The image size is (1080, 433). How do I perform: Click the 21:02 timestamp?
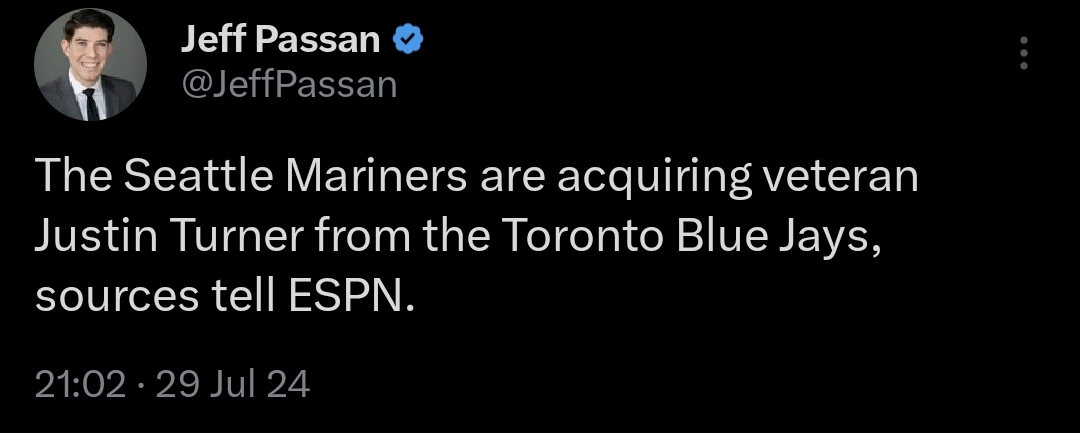80,384
